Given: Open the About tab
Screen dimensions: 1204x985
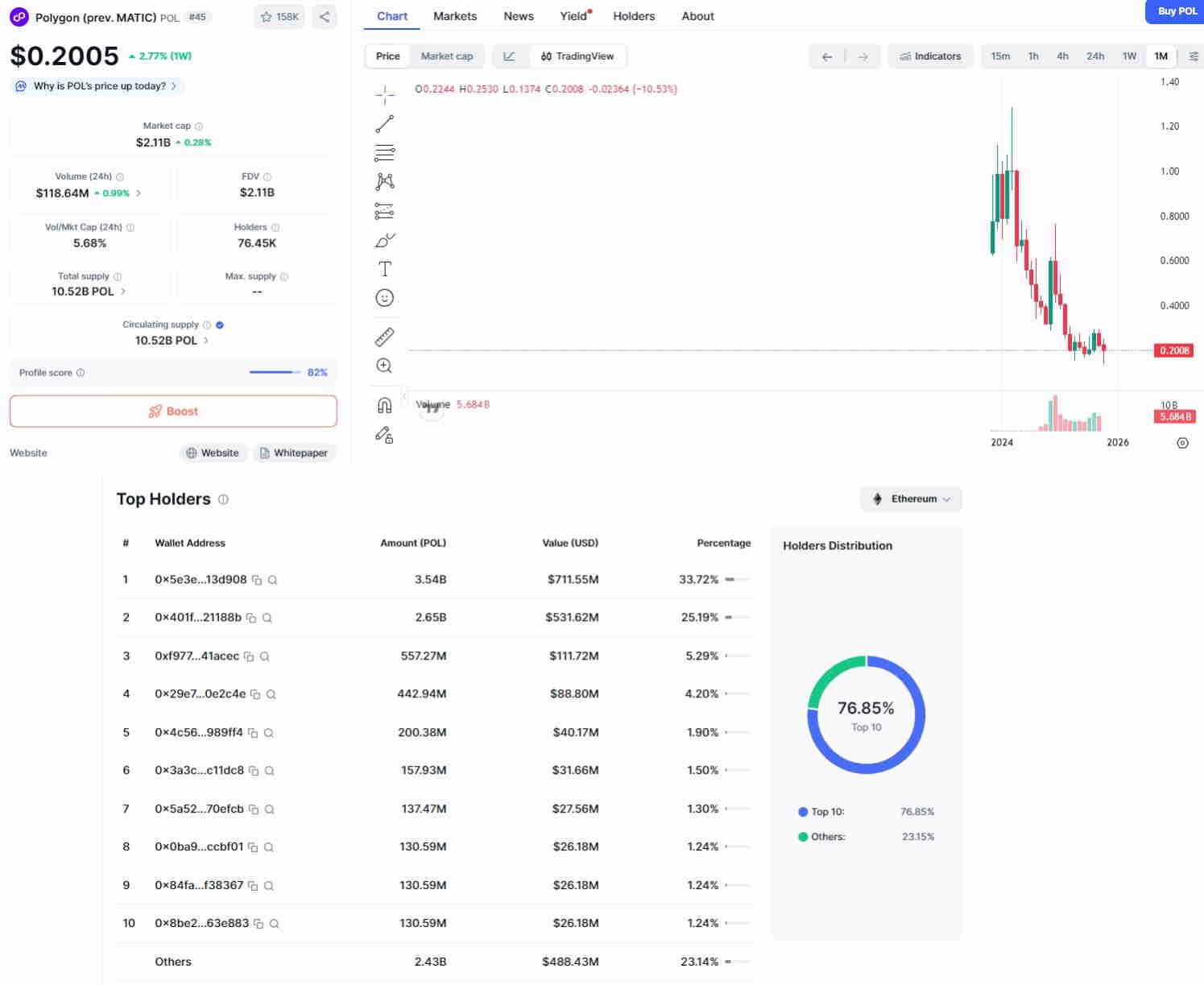Looking at the screenshot, I should (697, 16).
